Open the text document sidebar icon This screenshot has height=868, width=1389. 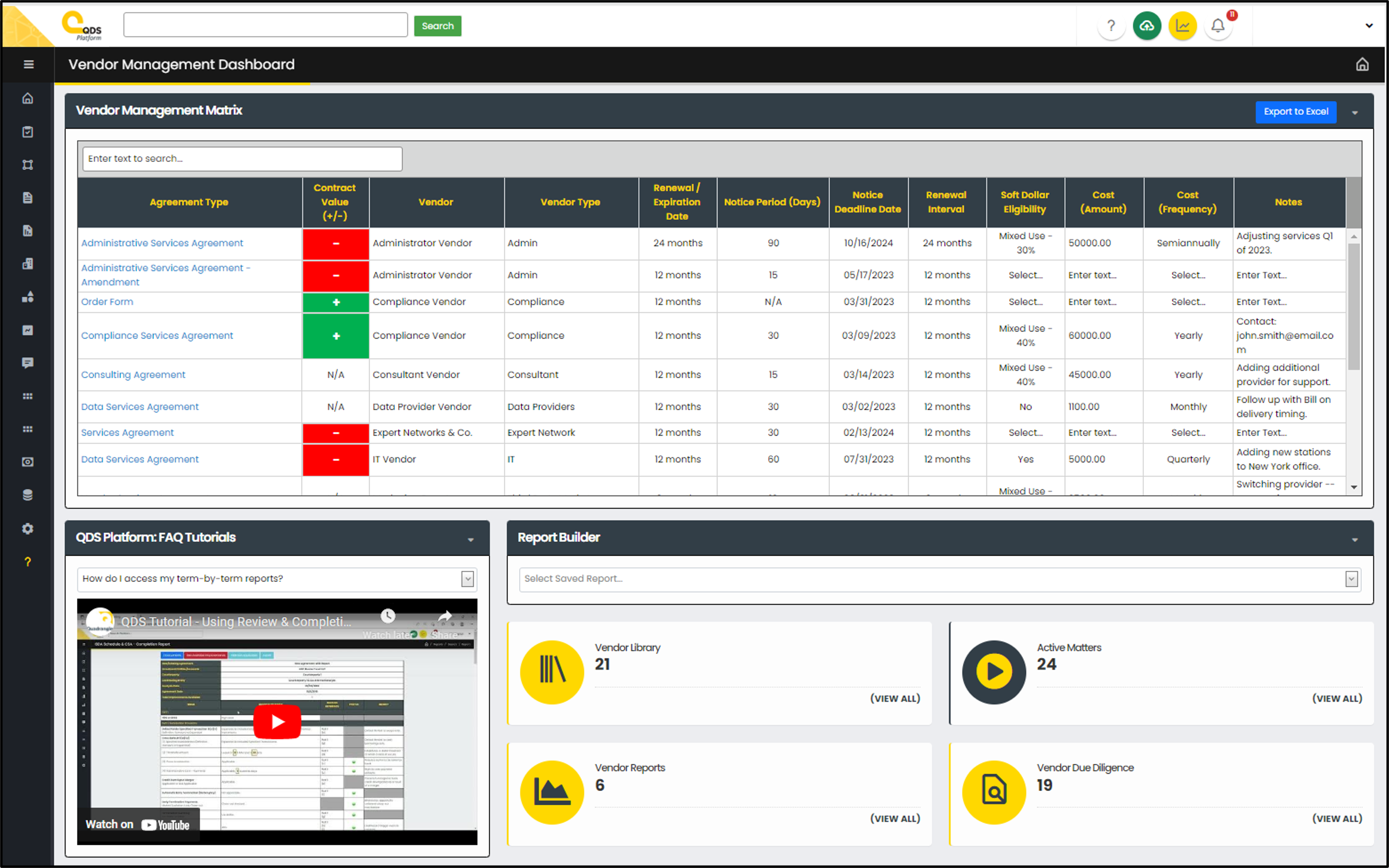pyautogui.click(x=28, y=197)
